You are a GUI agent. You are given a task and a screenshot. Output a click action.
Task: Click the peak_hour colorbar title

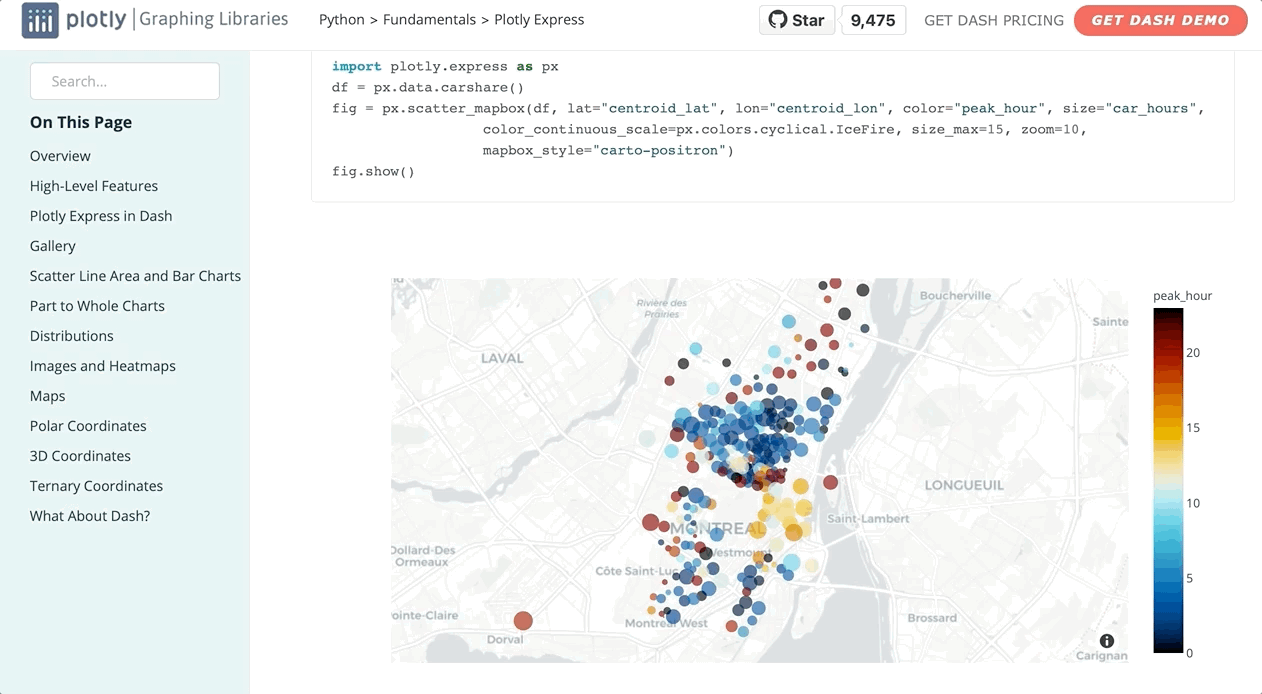(1182, 295)
